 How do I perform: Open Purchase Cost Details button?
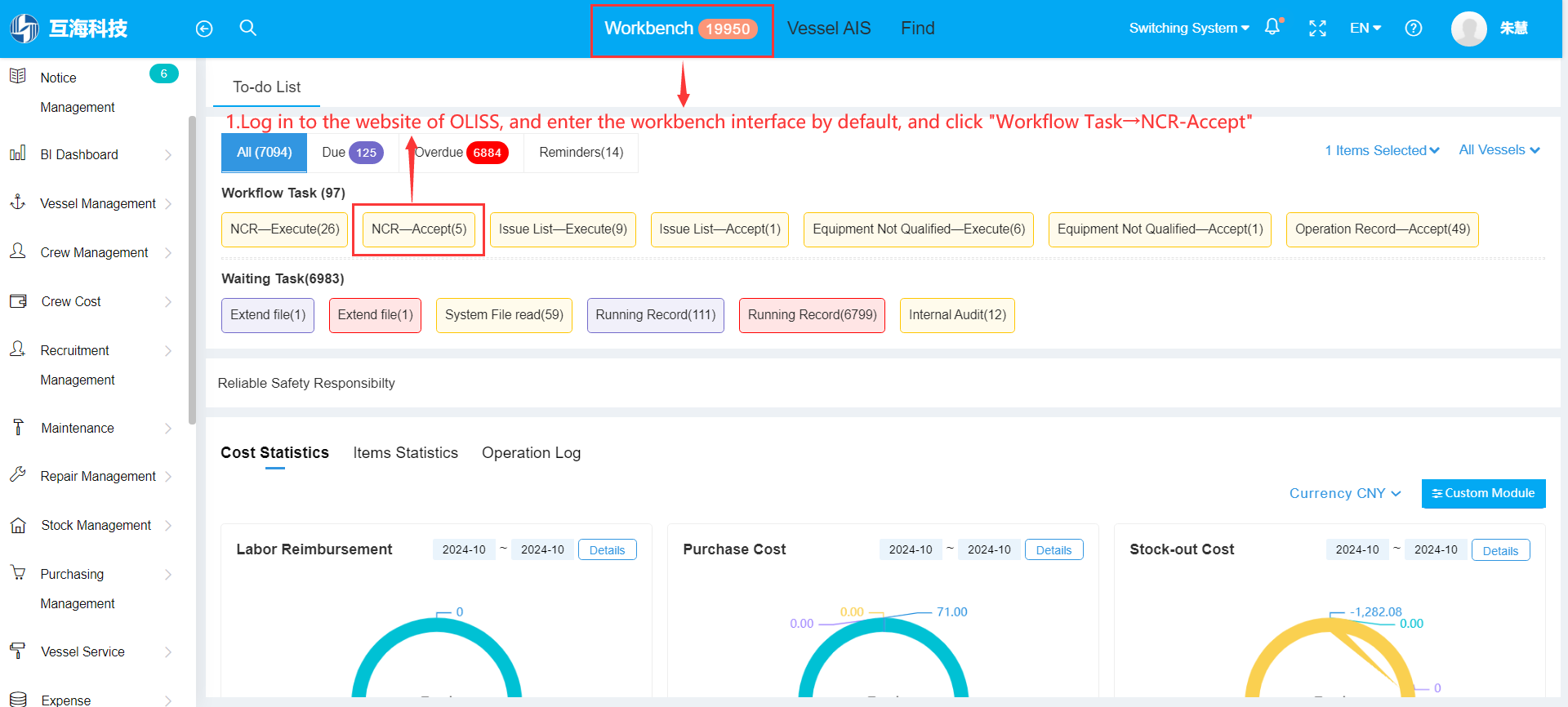[x=1053, y=549]
